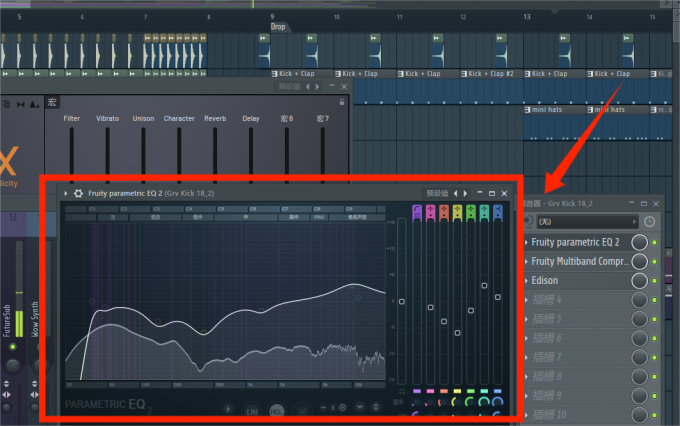Click the blue band frequency knob

click(497, 402)
